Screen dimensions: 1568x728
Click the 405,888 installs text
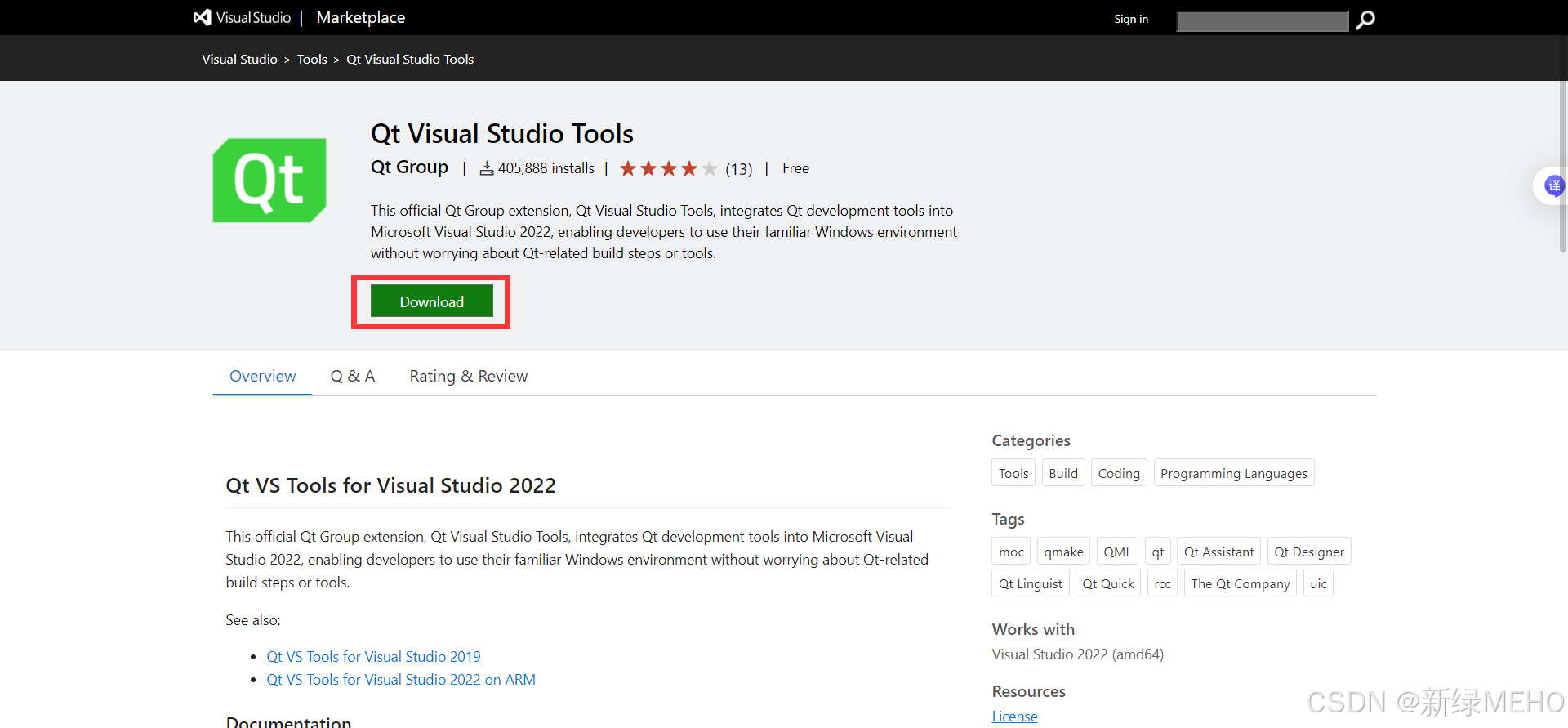click(x=546, y=168)
